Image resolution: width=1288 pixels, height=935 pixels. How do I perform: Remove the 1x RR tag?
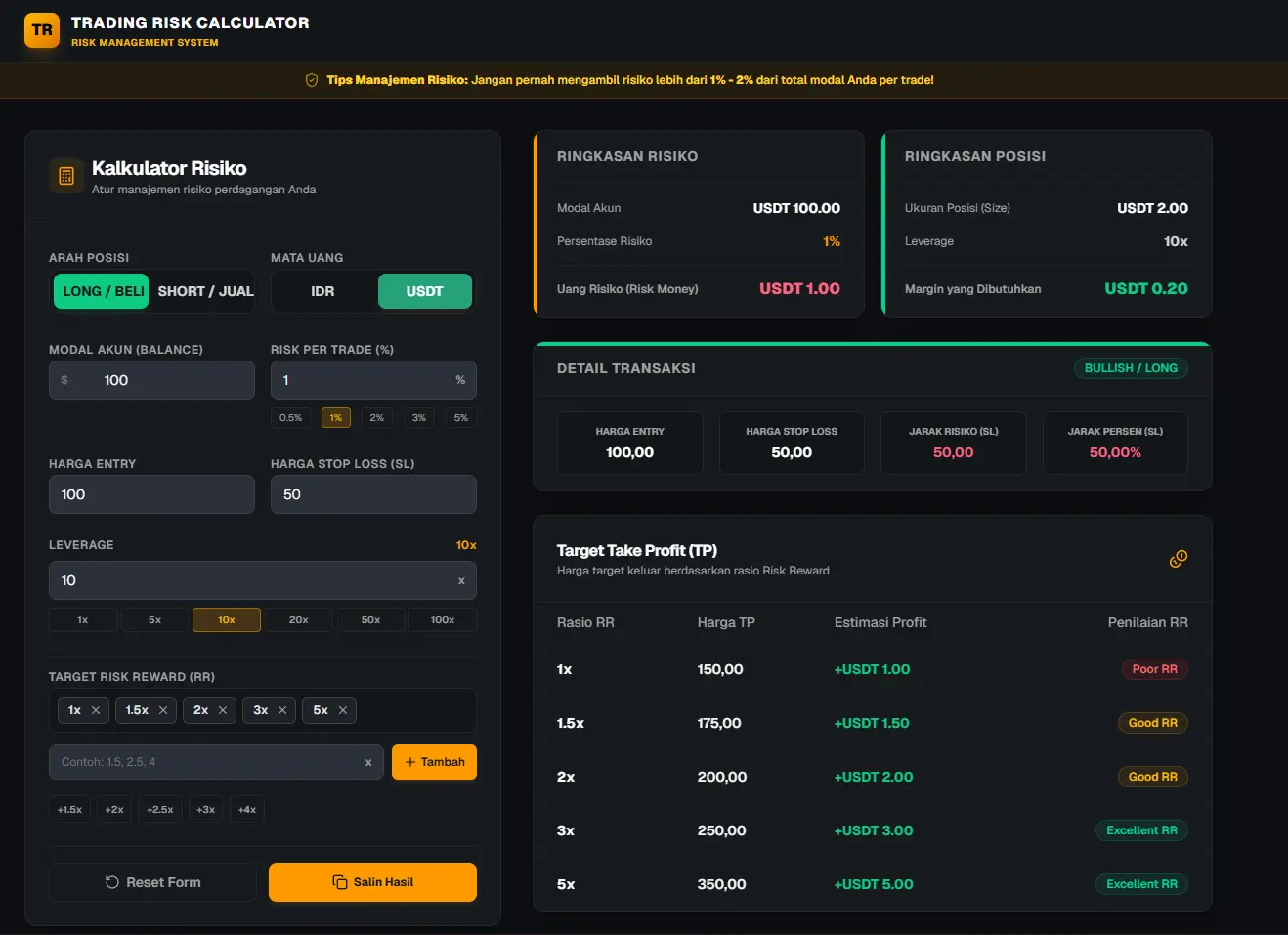pos(96,710)
